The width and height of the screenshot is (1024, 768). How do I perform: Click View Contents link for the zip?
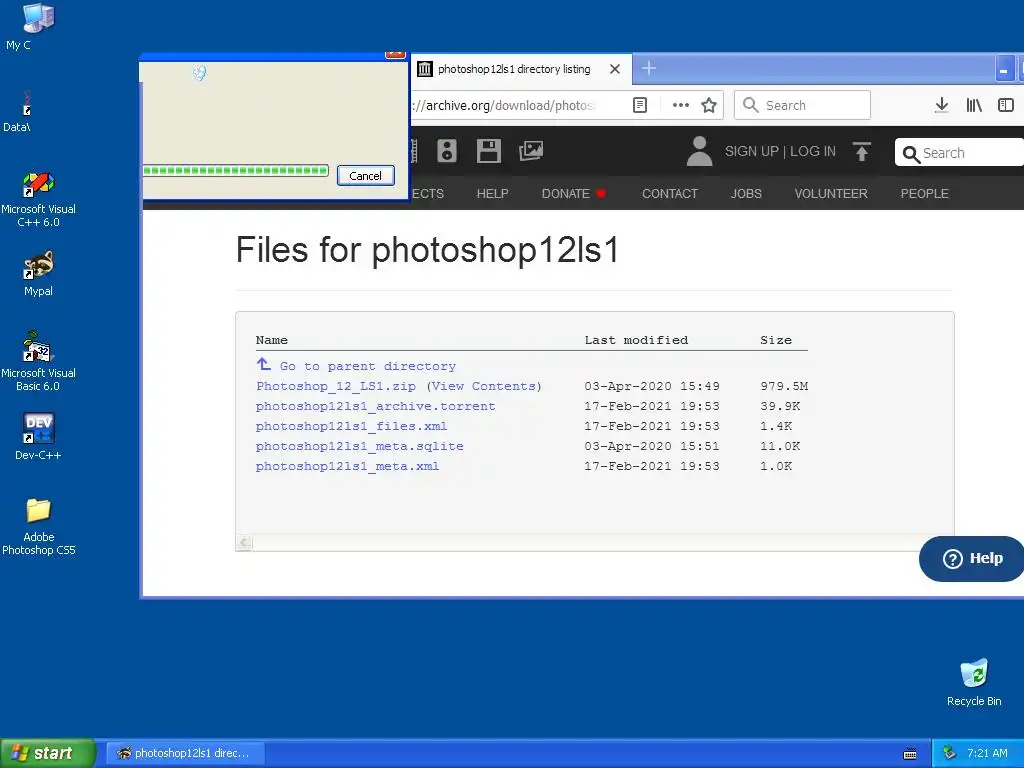pos(484,386)
